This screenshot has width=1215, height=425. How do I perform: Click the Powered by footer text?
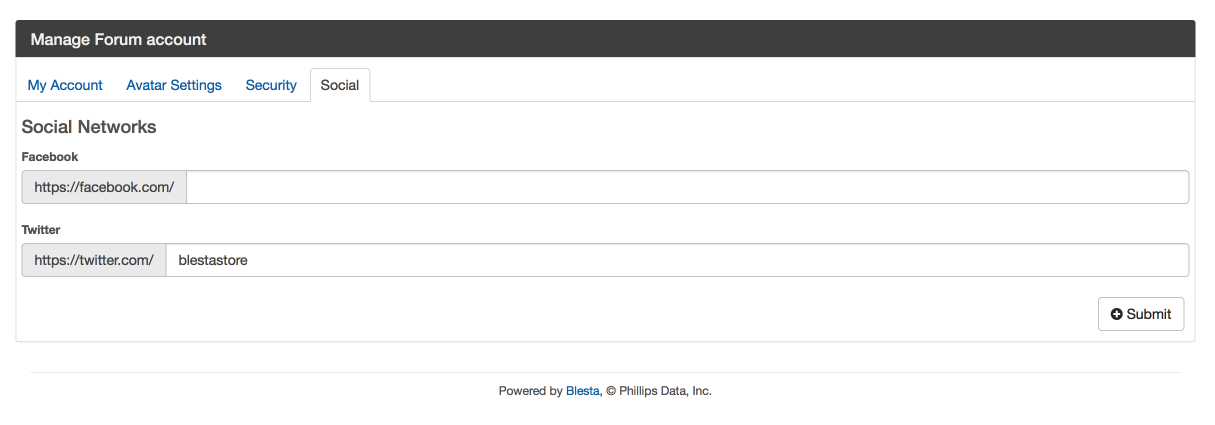tap(531, 391)
